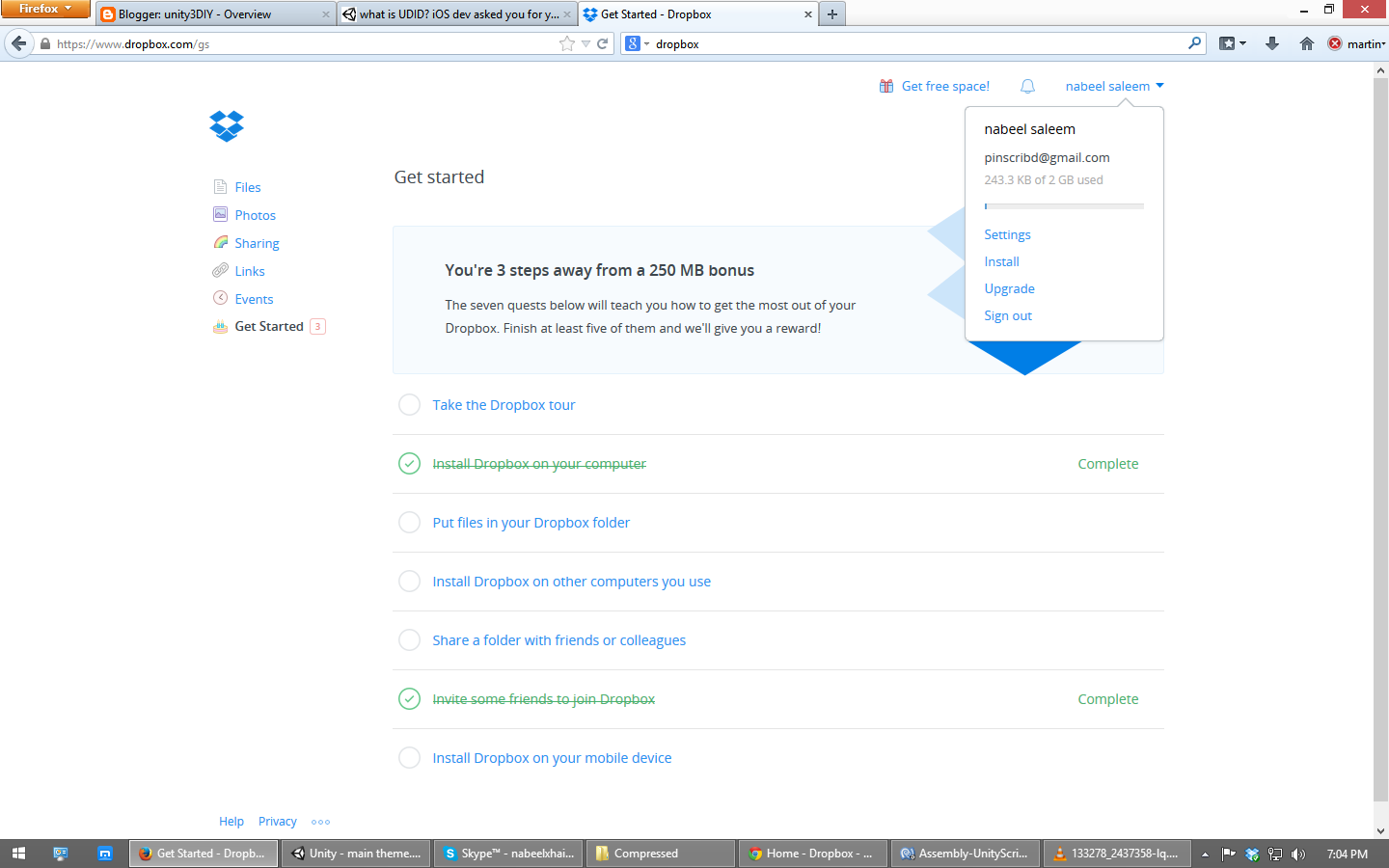Bookmark this page with the star
Screen dimensions: 1389x868
tap(567, 43)
